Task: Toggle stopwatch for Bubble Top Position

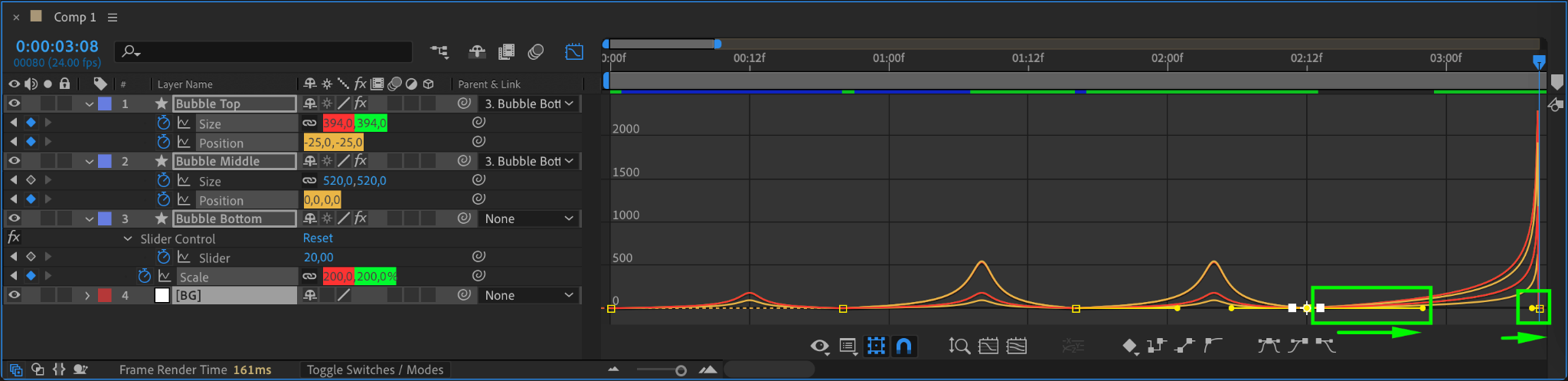Action: (x=163, y=142)
